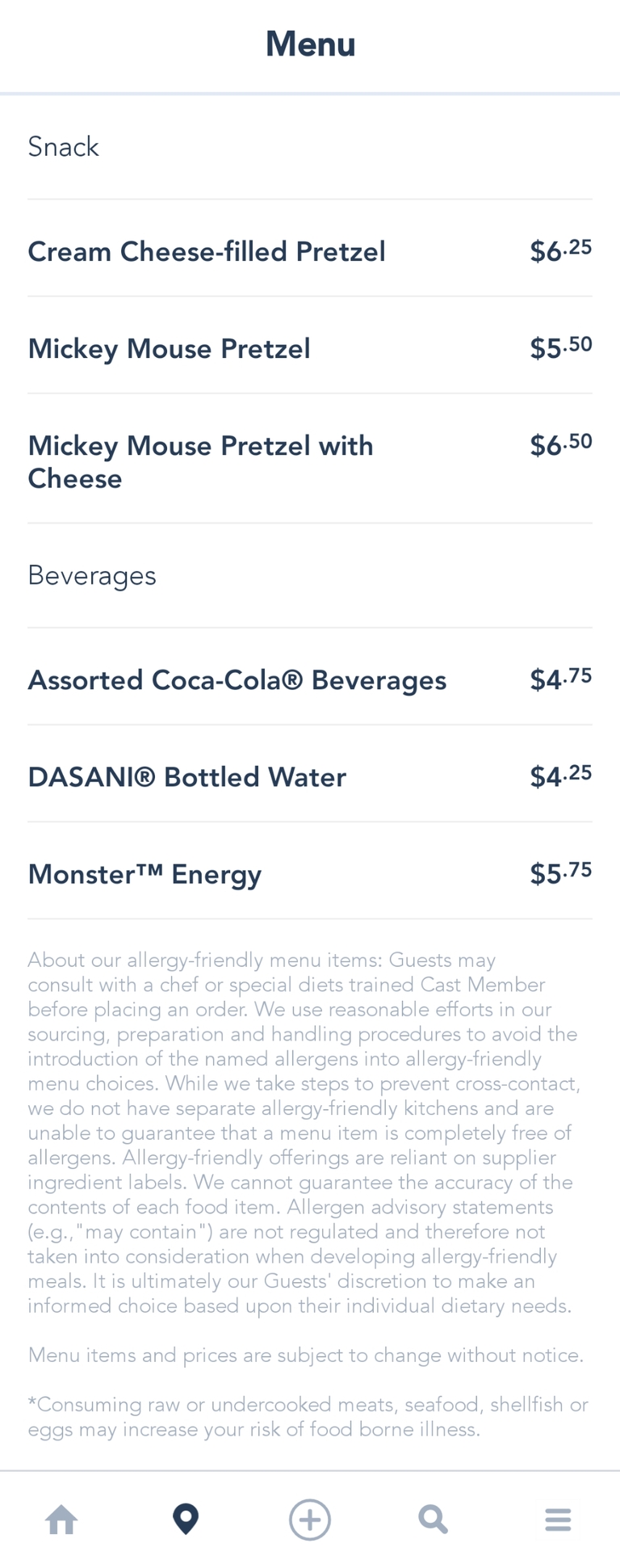This screenshot has width=620, height=1568.
Task: Tap the prices subject to change notice
Action: (305, 1355)
